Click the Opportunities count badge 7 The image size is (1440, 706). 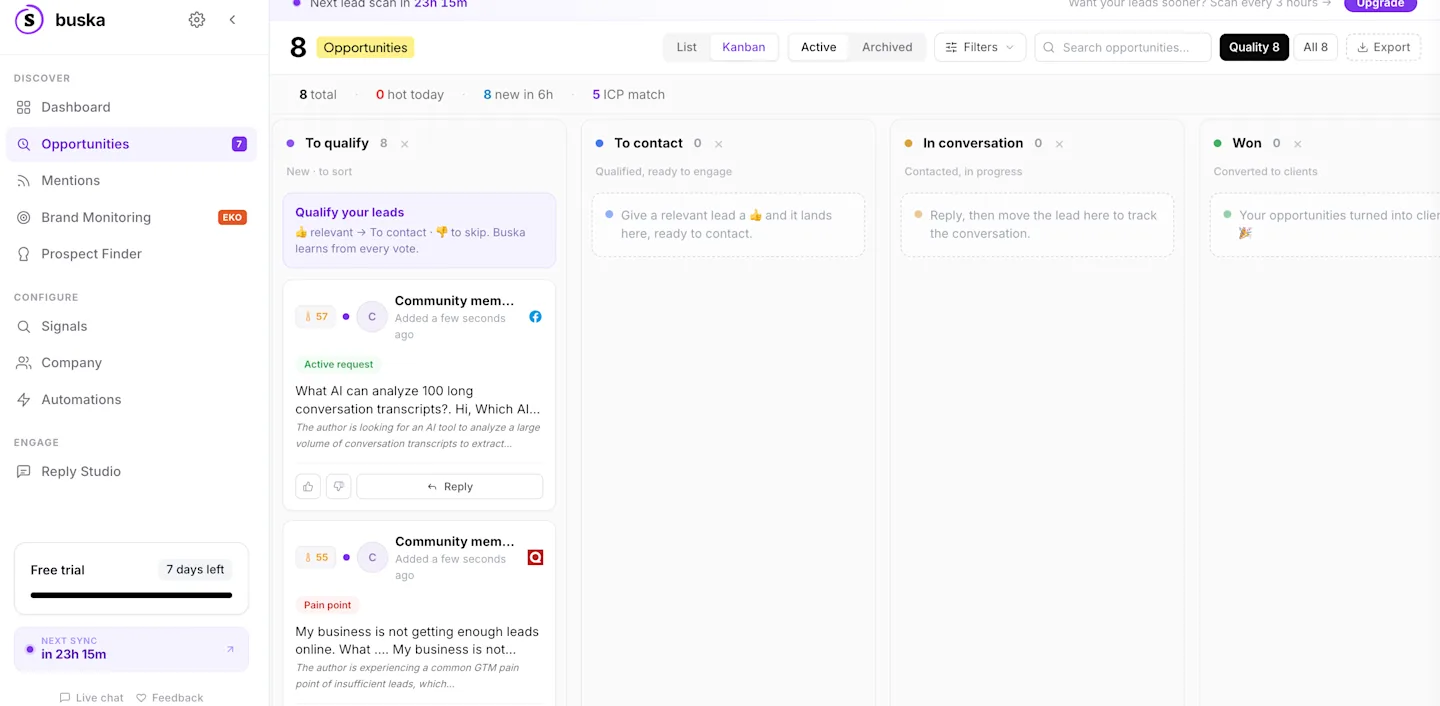239,144
